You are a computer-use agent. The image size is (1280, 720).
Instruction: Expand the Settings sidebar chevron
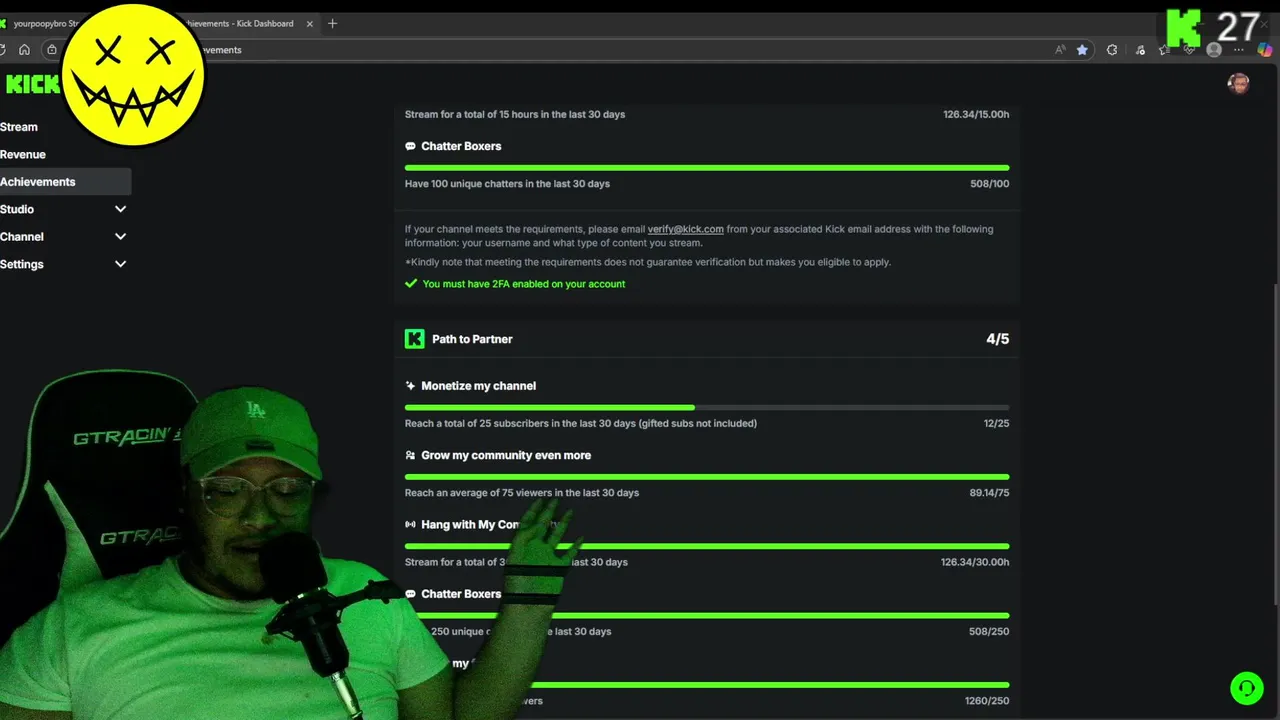pyautogui.click(x=120, y=264)
